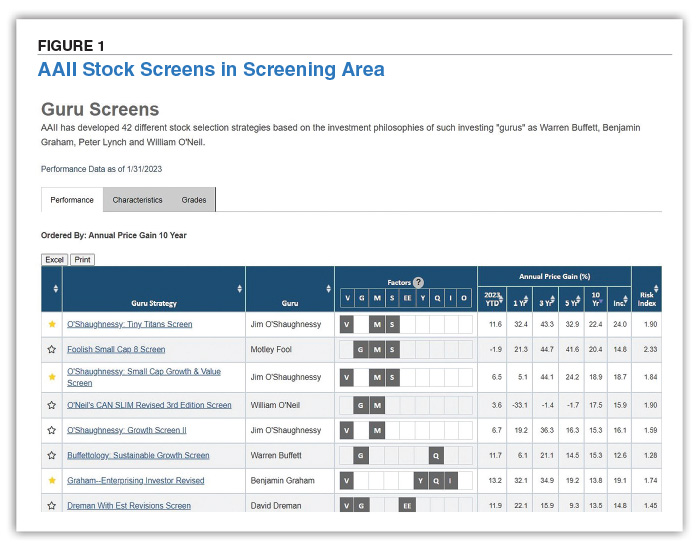Select the M factor header box
Screen dimensions: 700x548
pyautogui.click(x=377, y=298)
